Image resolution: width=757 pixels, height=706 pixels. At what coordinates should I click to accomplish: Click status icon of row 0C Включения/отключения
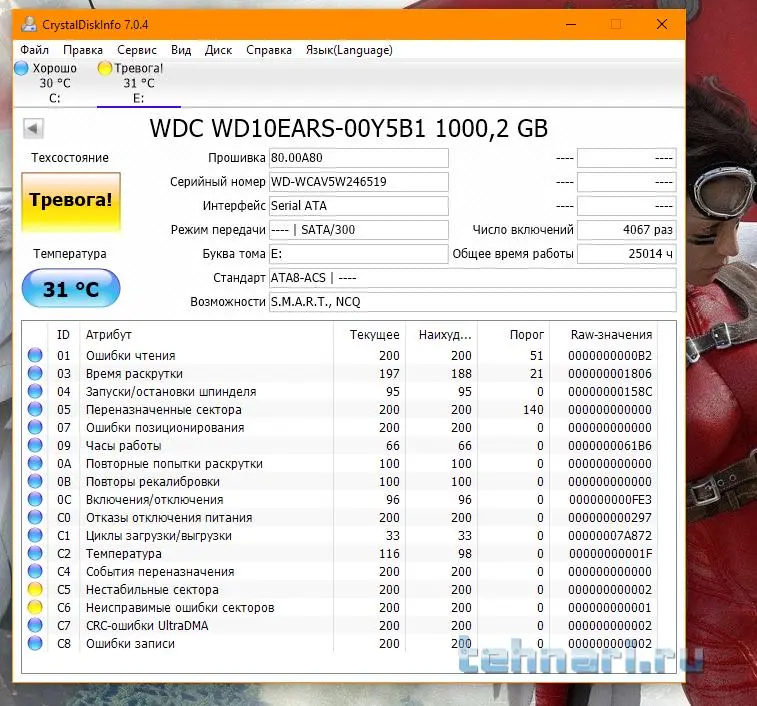(35, 499)
